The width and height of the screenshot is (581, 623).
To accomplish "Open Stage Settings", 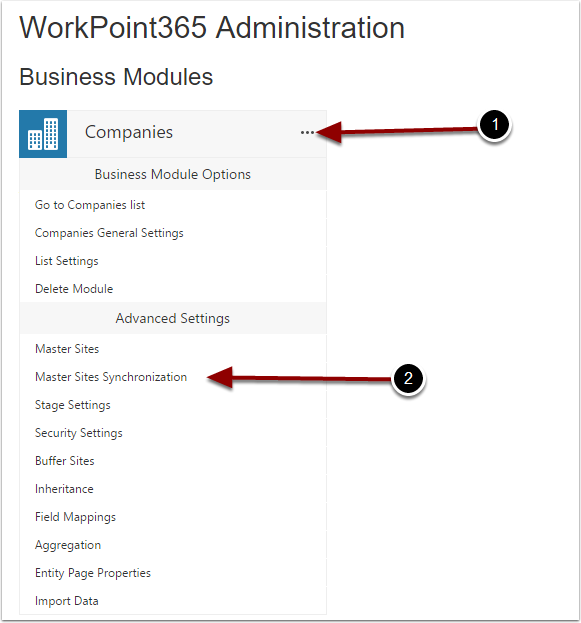I will coord(73,405).
